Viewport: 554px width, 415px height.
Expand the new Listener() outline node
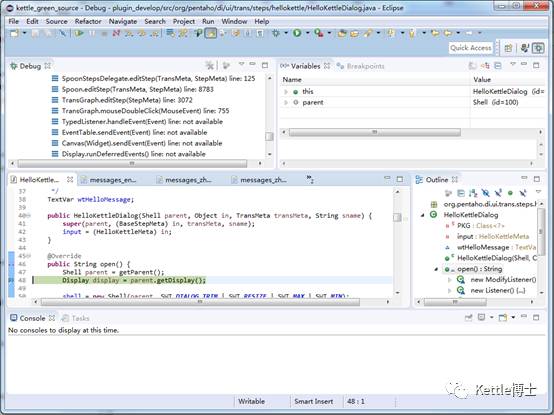[x=449, y=291]
